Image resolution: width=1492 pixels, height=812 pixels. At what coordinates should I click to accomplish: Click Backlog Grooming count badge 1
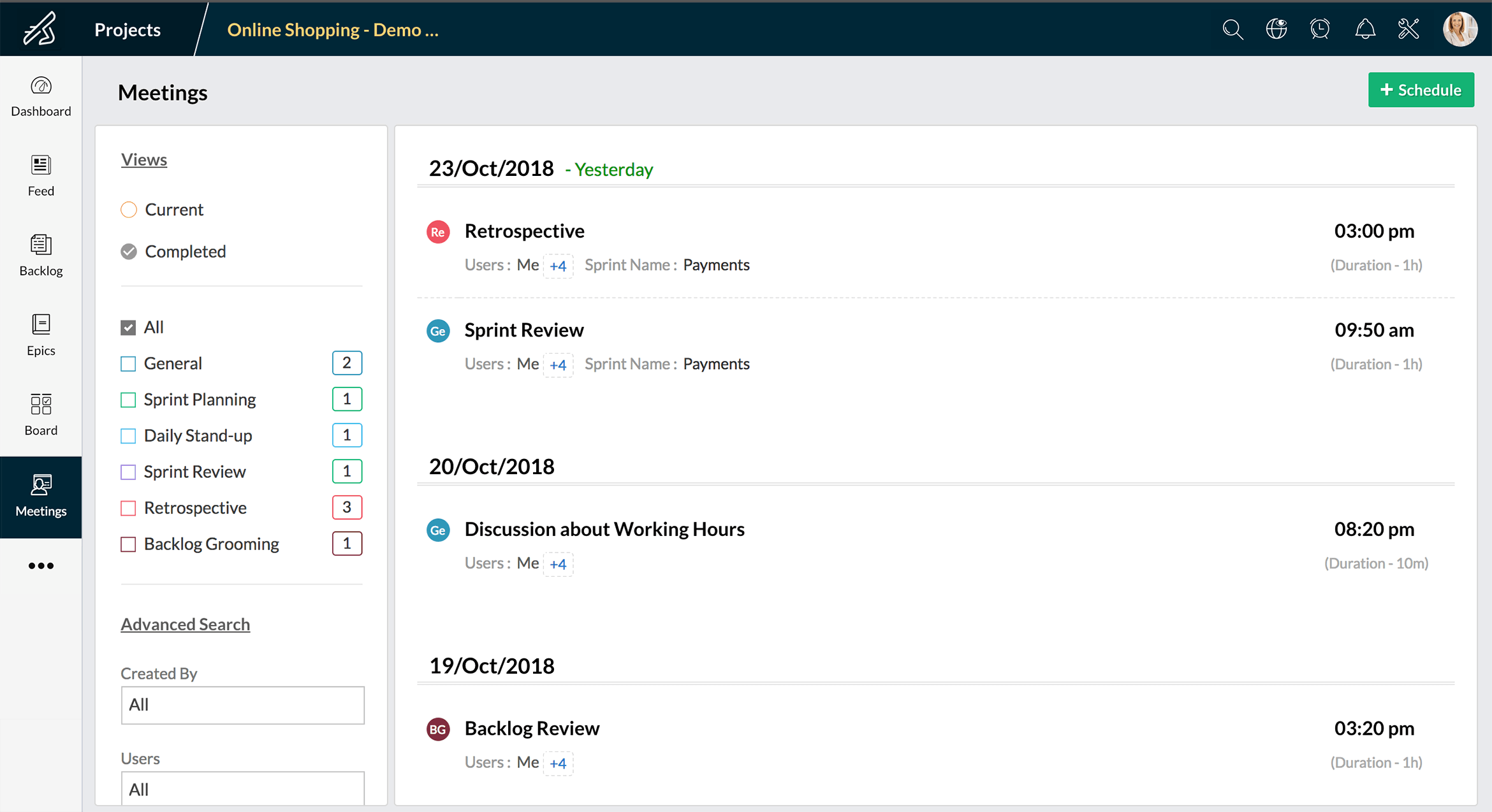[x=347, y=544]
